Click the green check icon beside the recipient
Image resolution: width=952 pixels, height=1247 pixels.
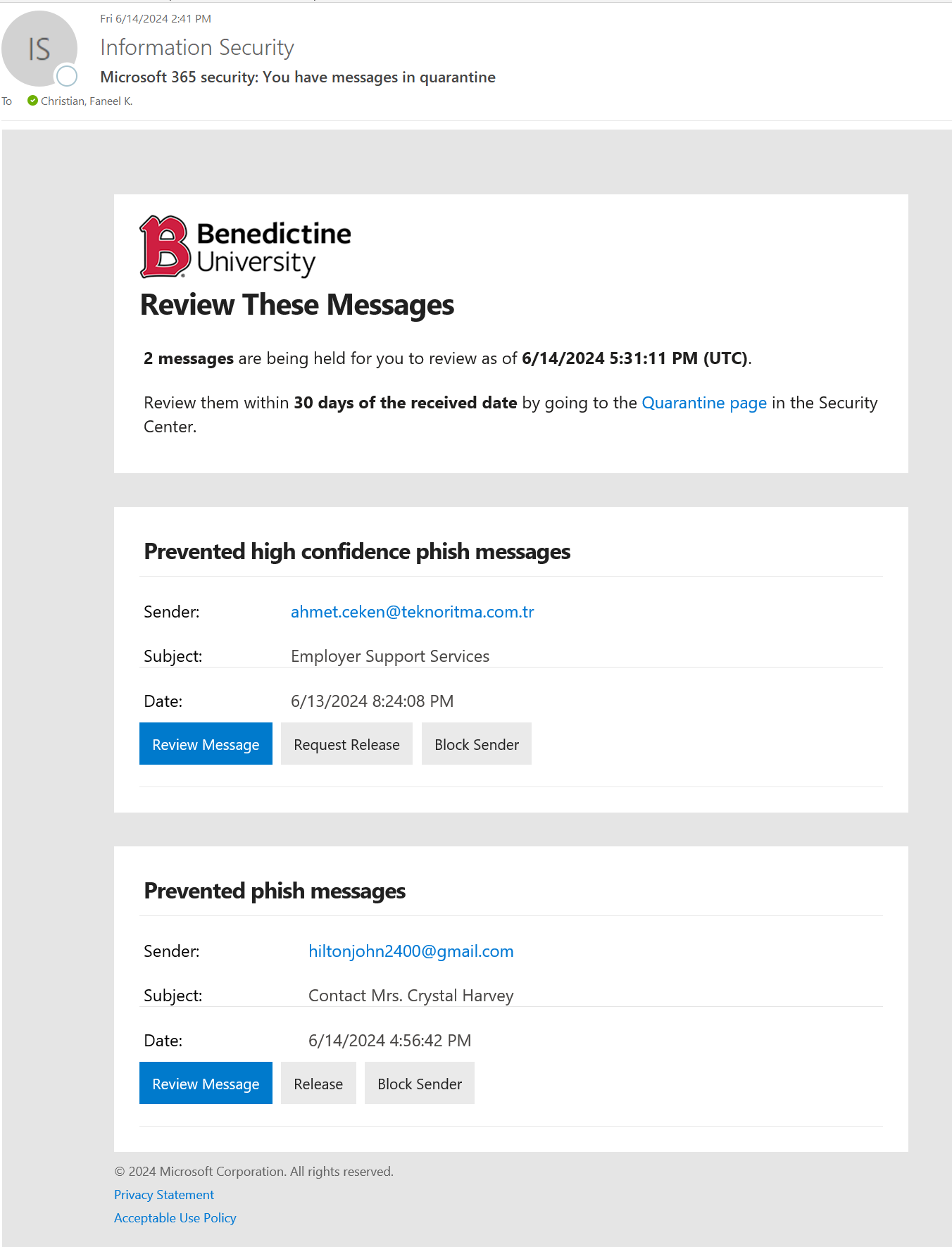(x=32, y=101)
